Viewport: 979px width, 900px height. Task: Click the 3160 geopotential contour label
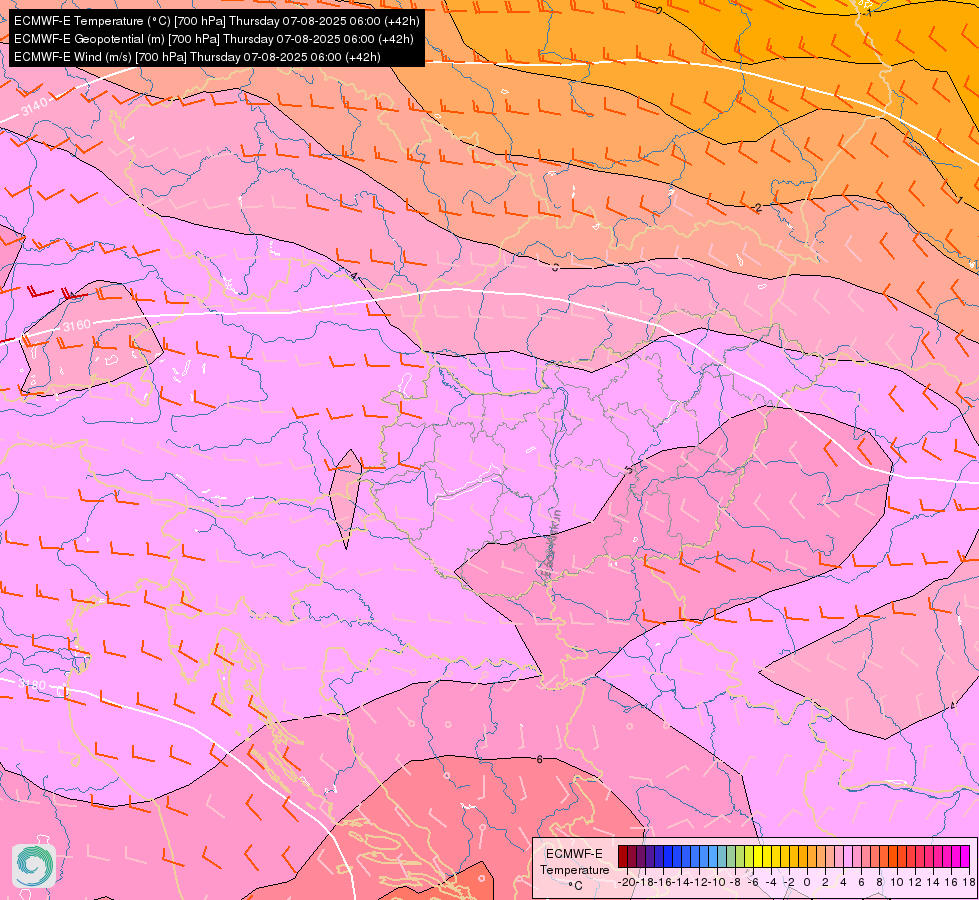point(76,325)
